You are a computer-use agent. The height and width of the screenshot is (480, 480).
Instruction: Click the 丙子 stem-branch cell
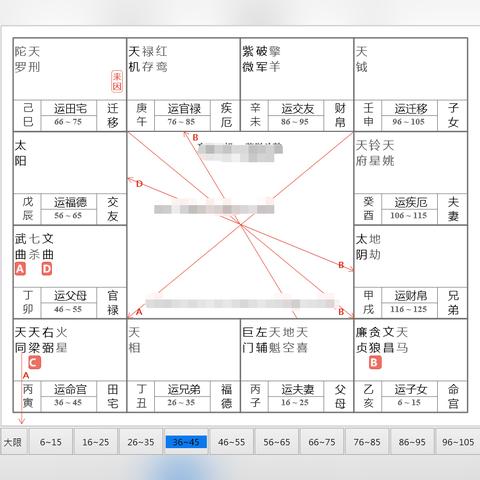point(255,396)
